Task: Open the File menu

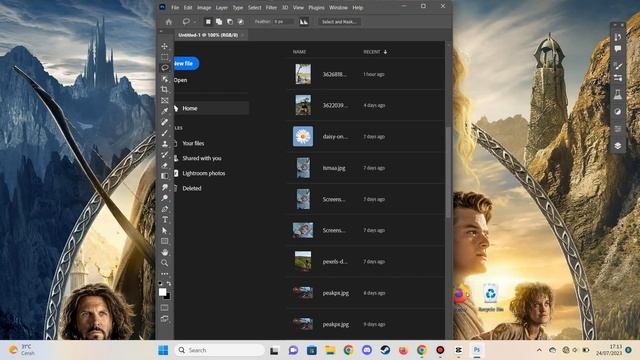Action: (175, 7)
